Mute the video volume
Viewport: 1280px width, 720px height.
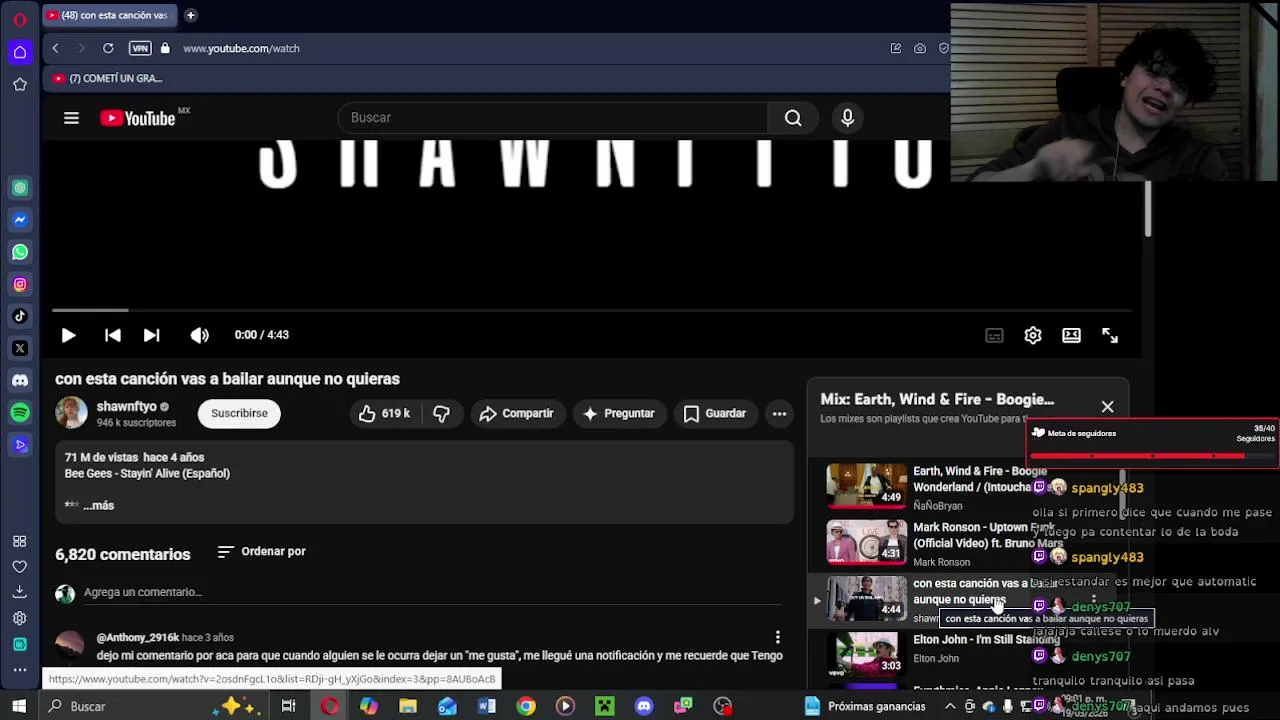pyautogui.click(x=199, y=335)
